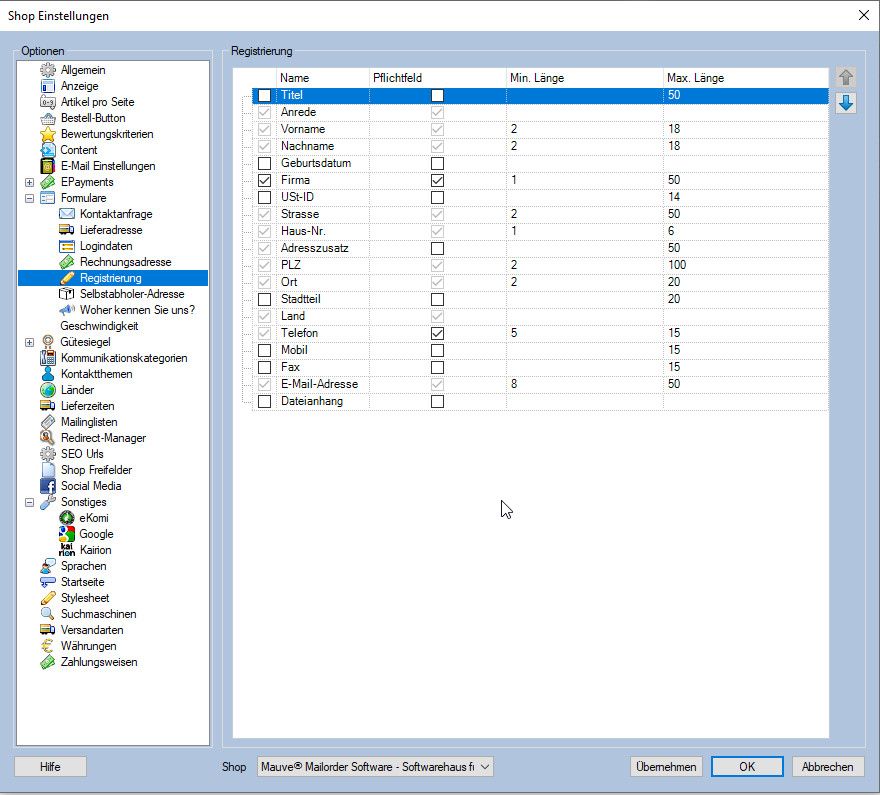Click the eKomi icon in the tree
Image resolution: width=880 pixels, height=795 pixels.
[67, 518]
